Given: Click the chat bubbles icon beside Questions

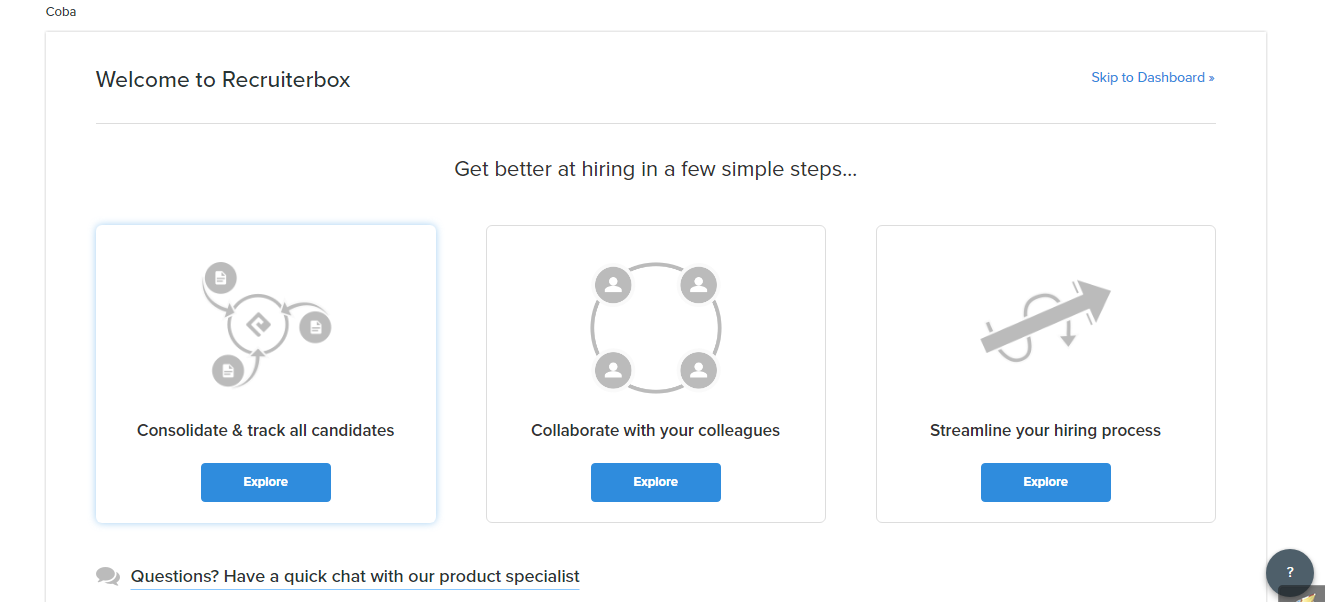Looking at the screenshot, I should [x=108, y=576].
